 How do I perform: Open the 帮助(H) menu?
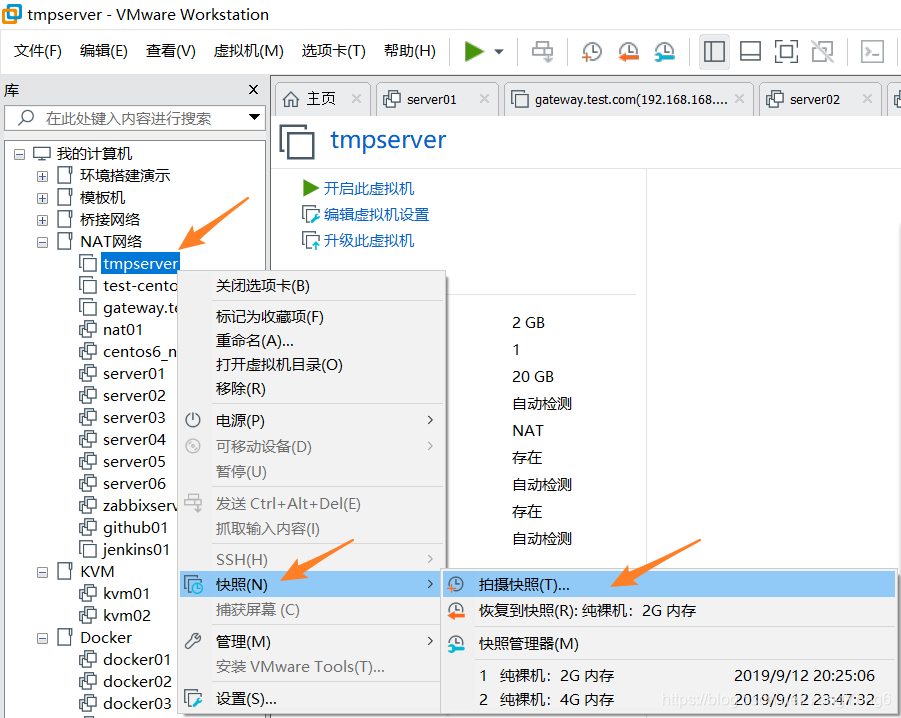point(410,51)
